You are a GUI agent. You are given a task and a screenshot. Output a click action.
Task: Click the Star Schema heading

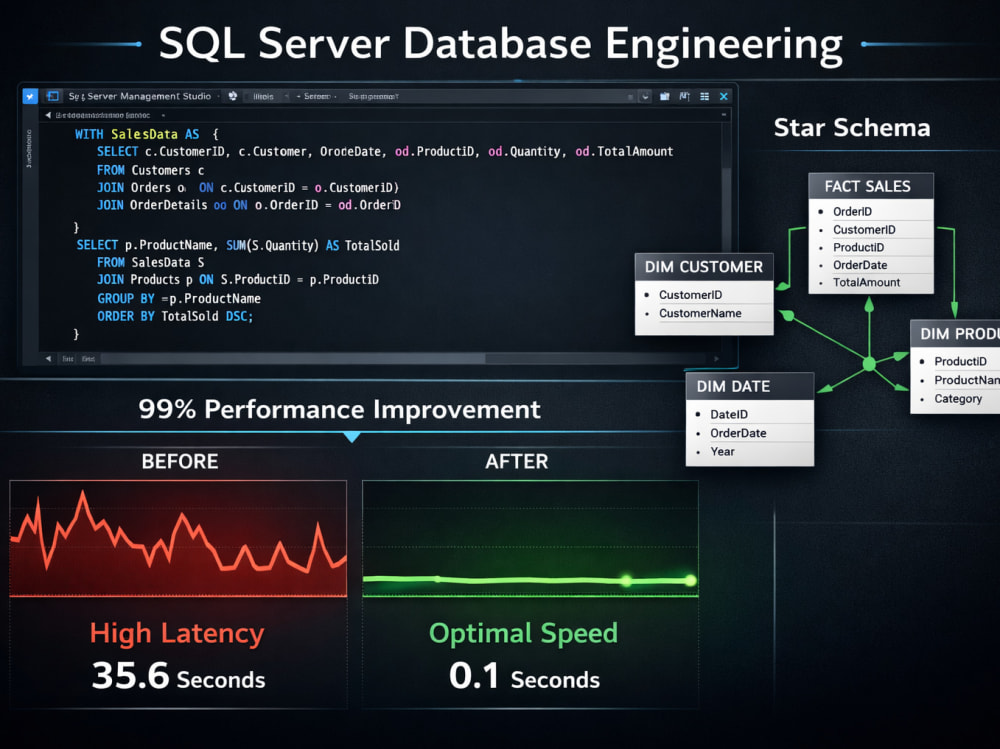pos(852,128)
